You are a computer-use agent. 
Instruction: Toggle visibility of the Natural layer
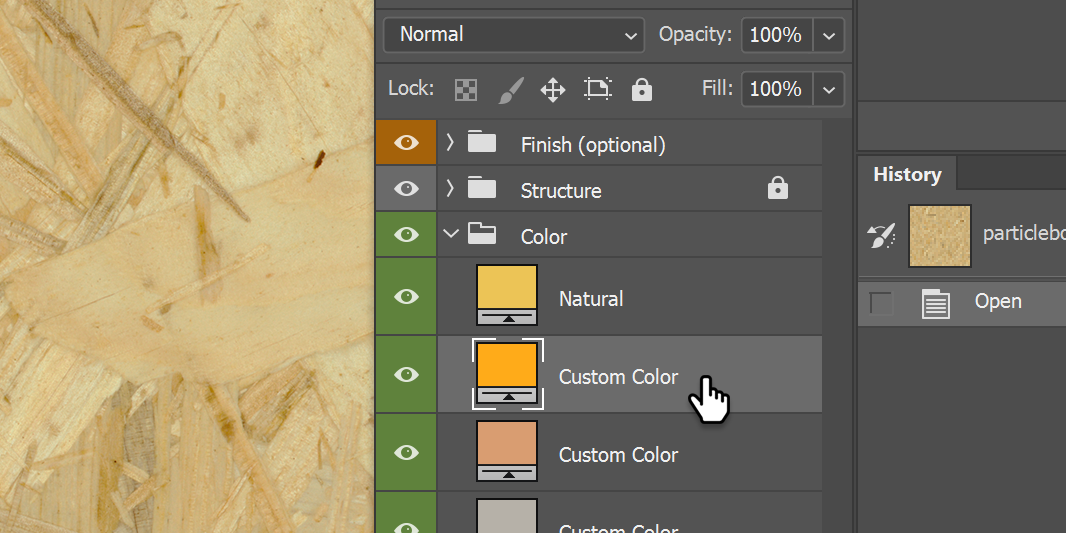point(407,296)
